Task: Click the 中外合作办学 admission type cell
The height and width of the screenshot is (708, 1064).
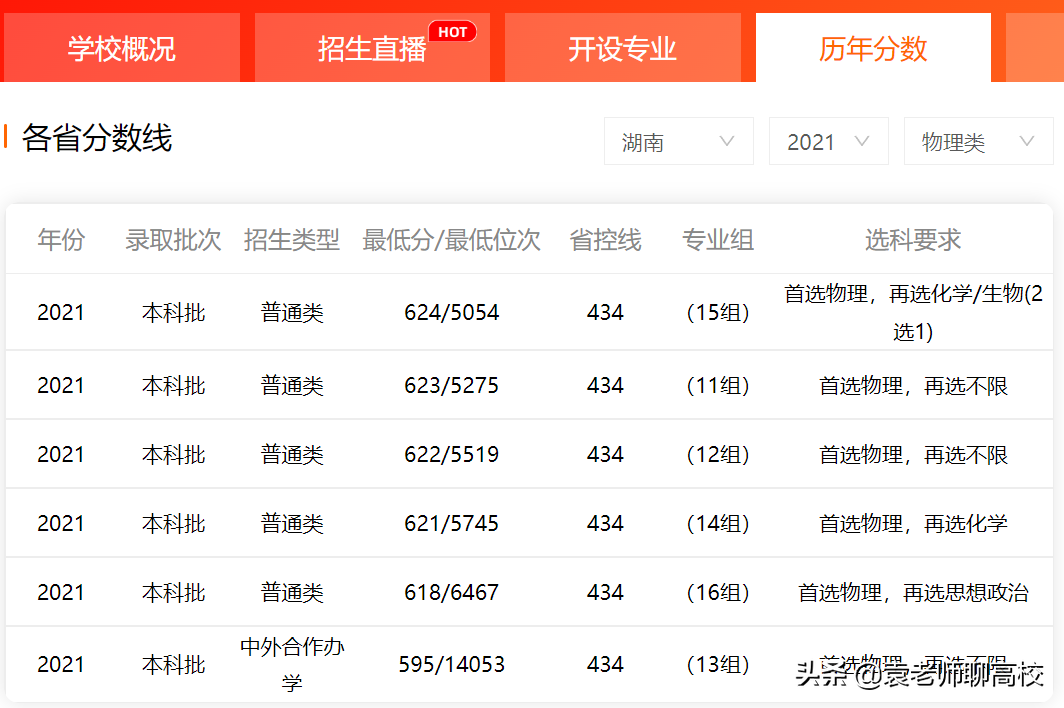Action: click(x=290, y=664)
